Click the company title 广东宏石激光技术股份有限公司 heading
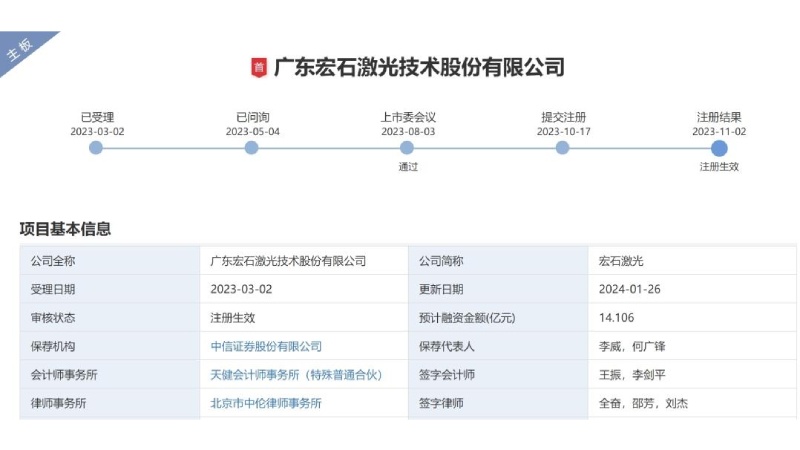Image resolution: width=800 pixels, height=450 pixels. pos(419,68)
